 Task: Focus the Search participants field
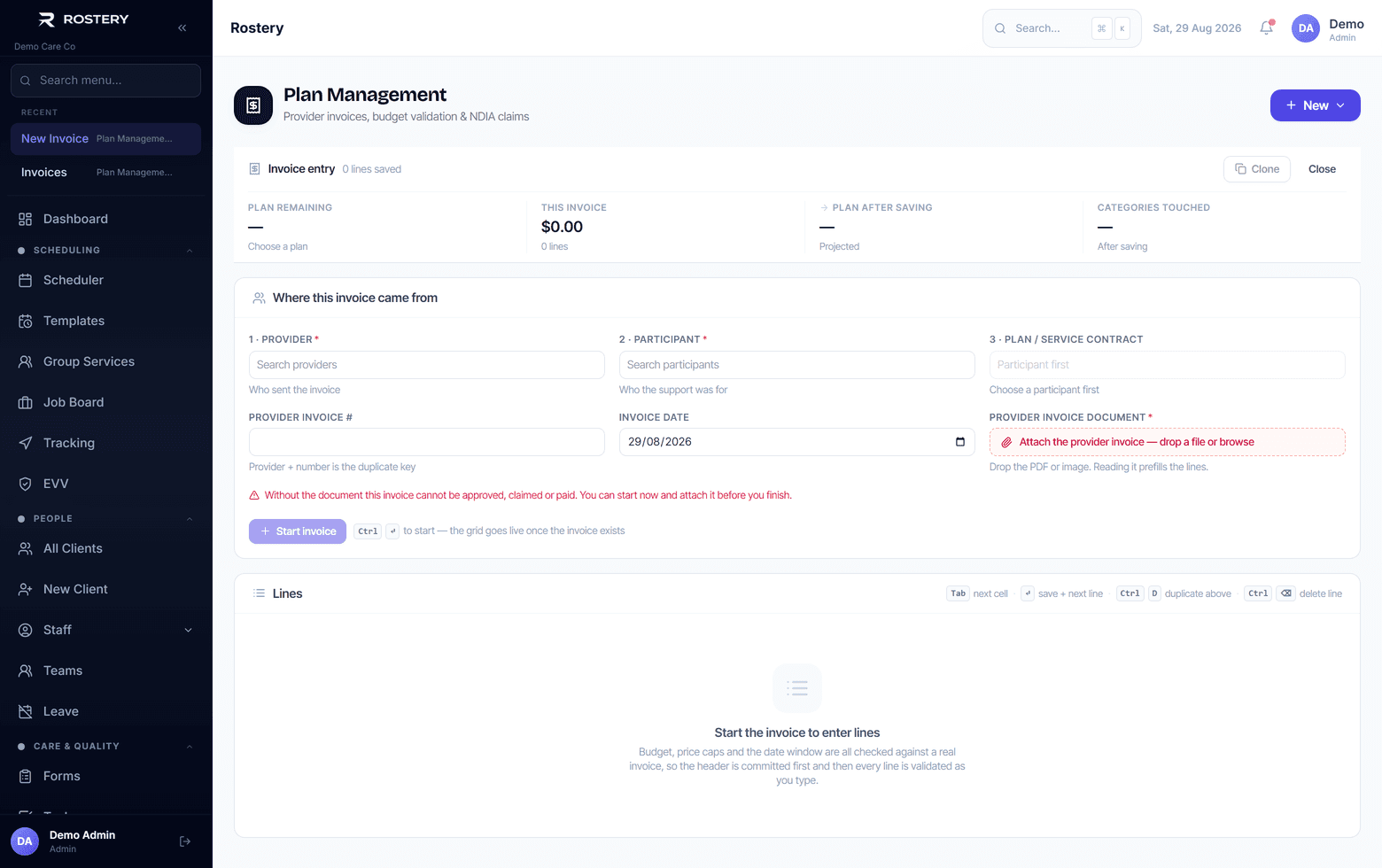[797, 365]
